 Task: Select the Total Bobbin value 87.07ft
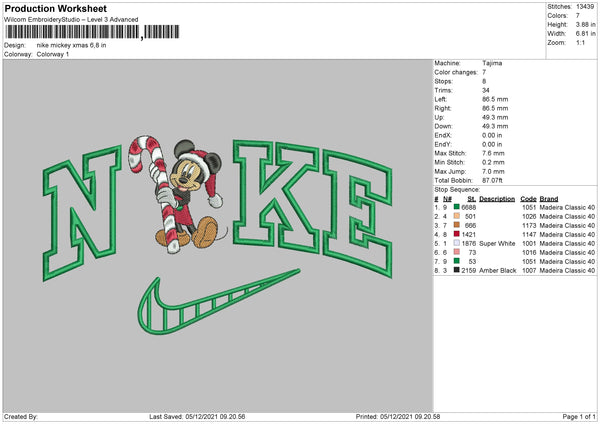(x=492, y=180)
